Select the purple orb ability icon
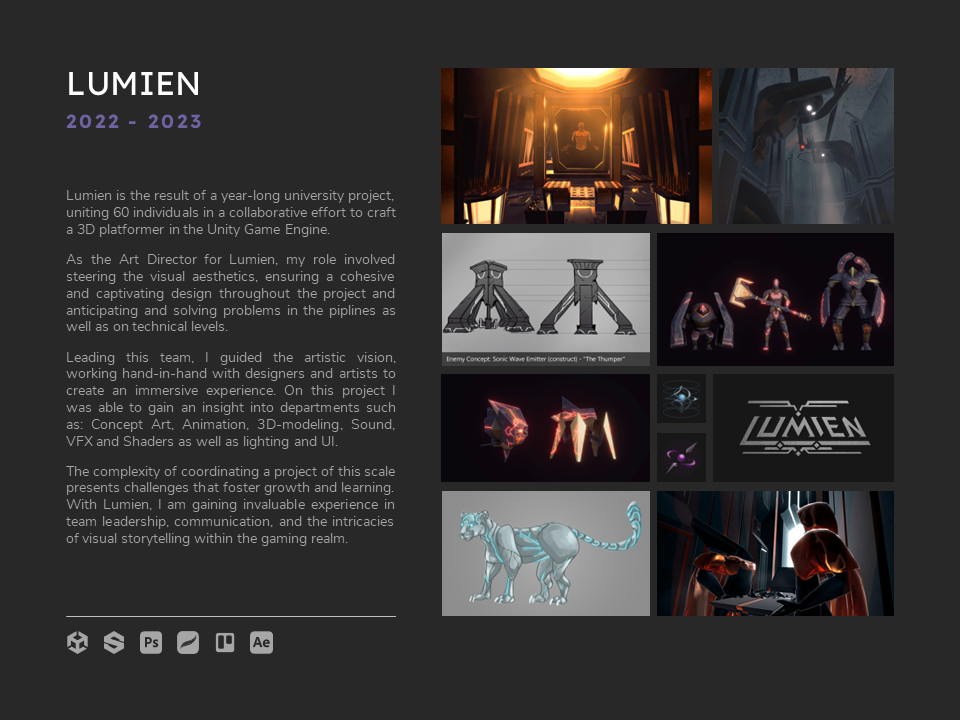 coord(681,457)
